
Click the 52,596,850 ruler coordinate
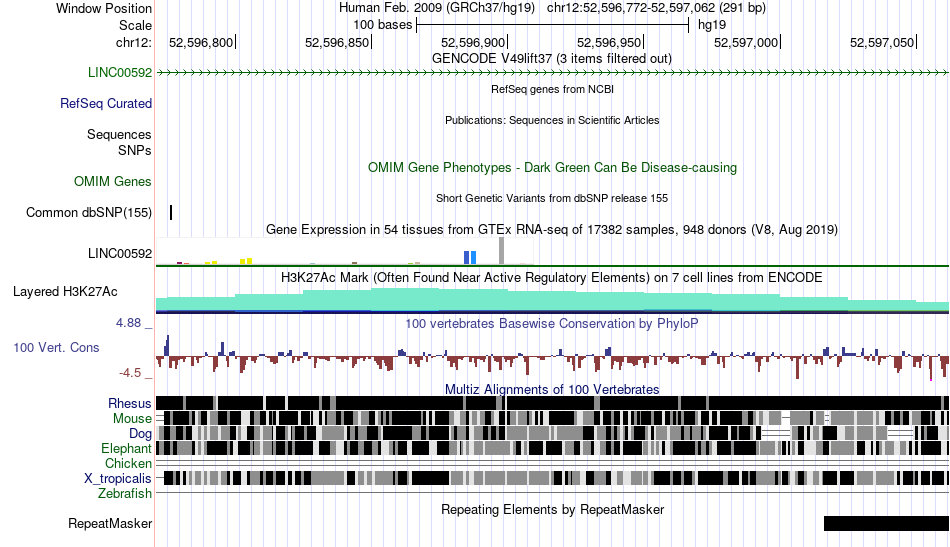click(x=337, y=42)
